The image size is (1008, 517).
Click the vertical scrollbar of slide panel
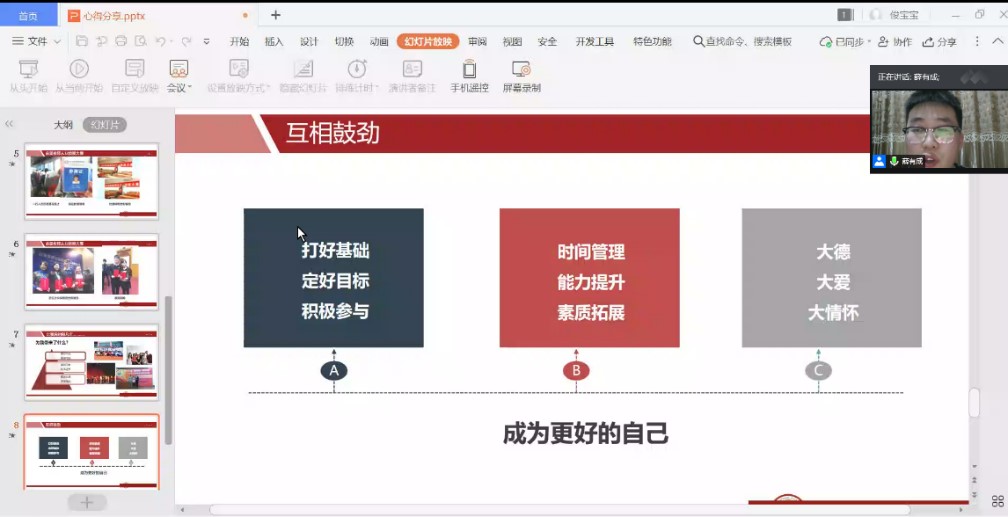point(168,370)
